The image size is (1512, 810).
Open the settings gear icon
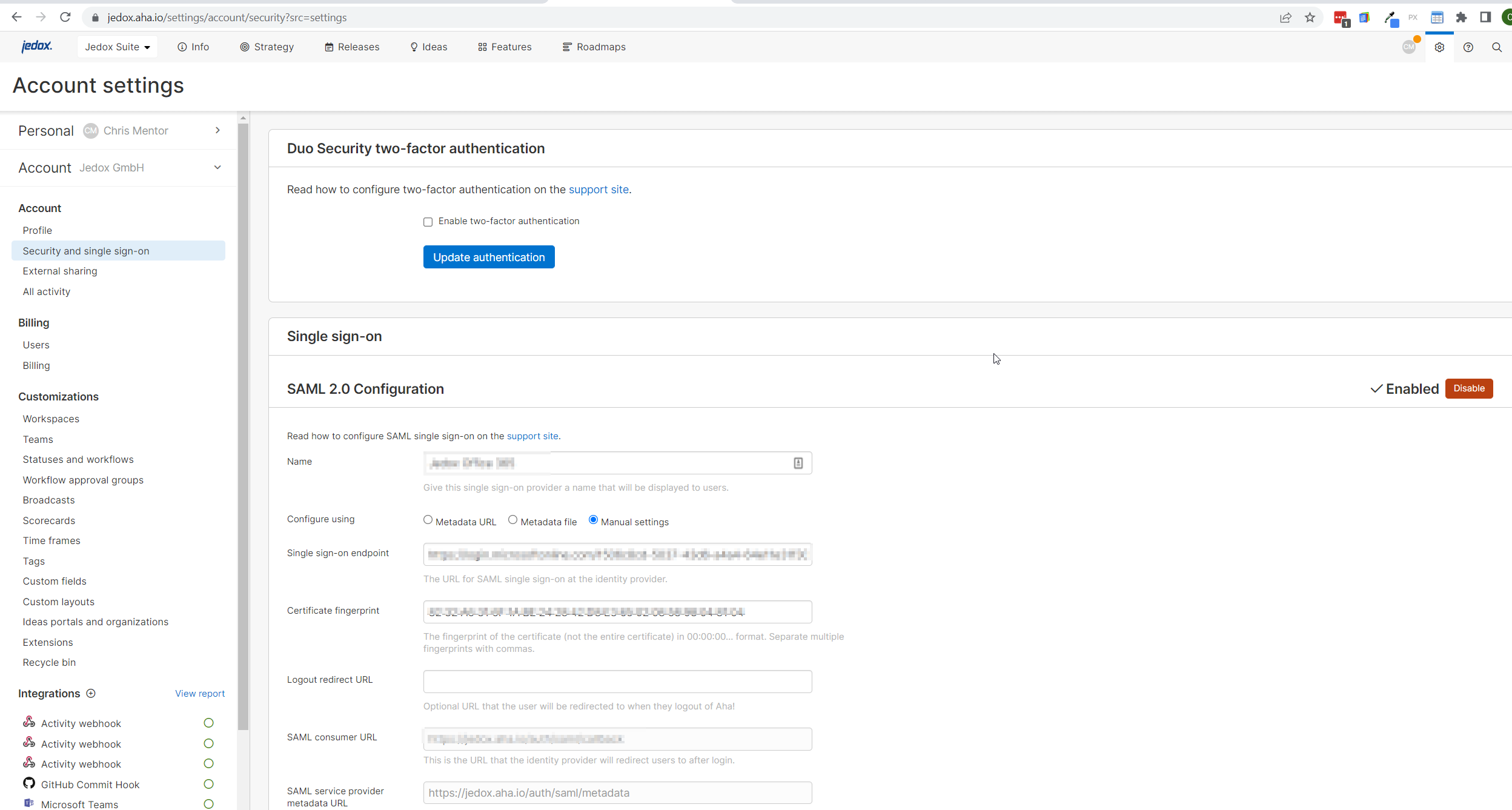tap(1439, 47)
